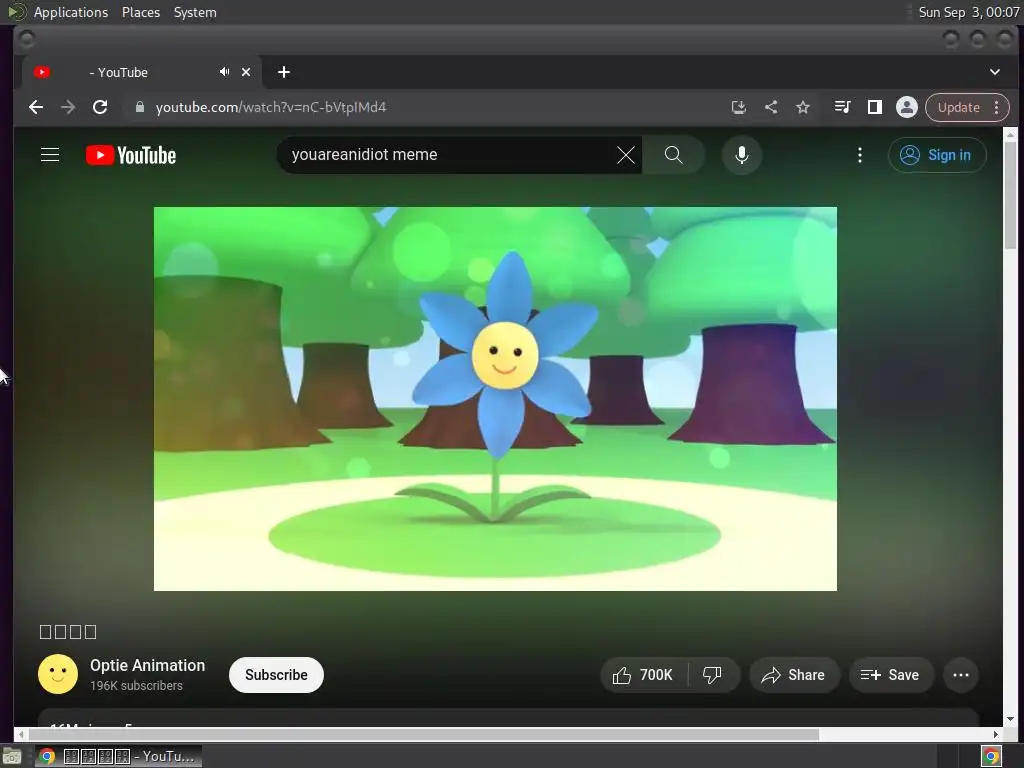Click the Update button in Chrome toolbar
The image size is (1024, 768).
(x=959, y=107)
